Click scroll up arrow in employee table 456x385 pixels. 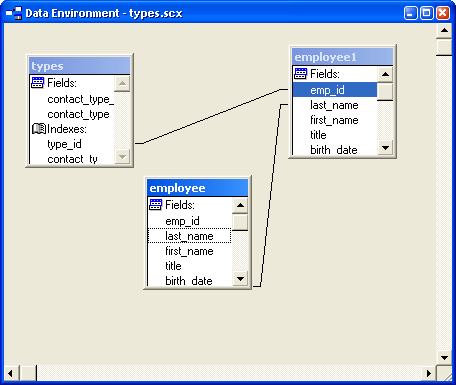pos(240,205)
